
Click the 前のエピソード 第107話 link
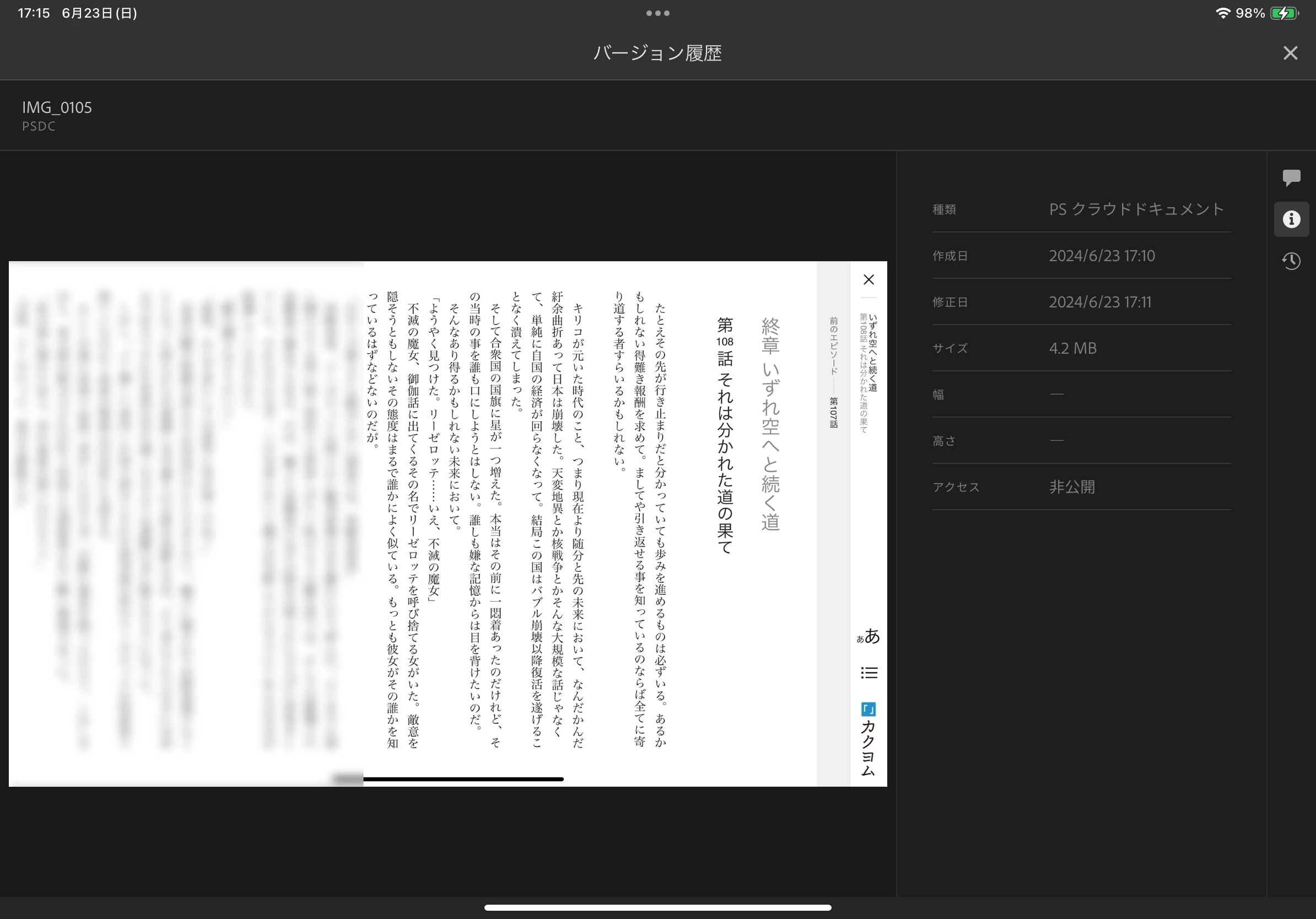tap(833, 372)
